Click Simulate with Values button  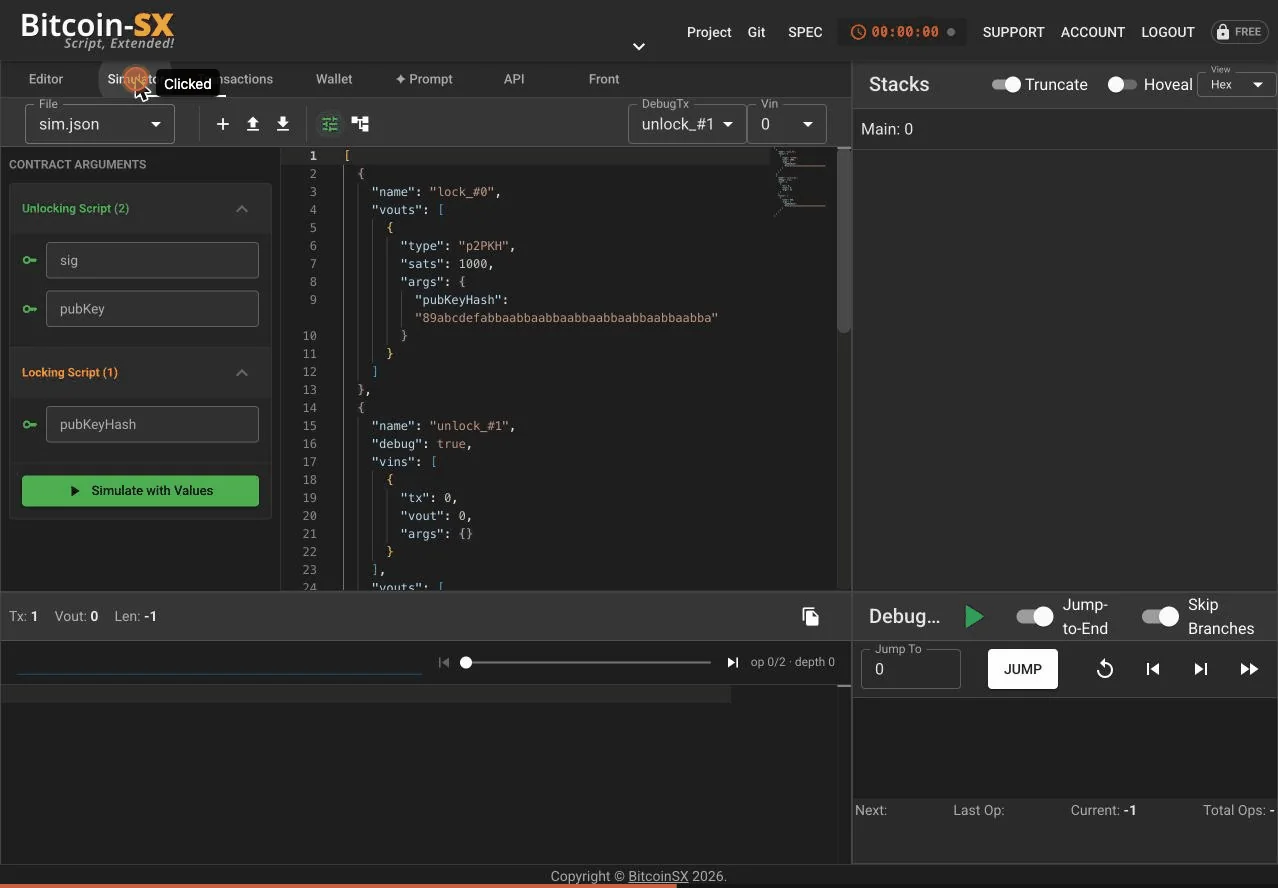point(140,491)
